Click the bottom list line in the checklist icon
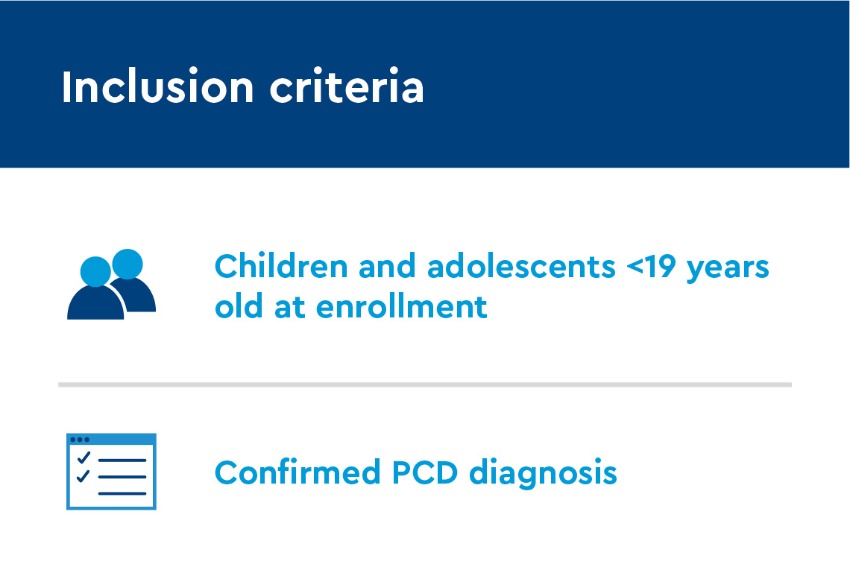 point(122,493)
